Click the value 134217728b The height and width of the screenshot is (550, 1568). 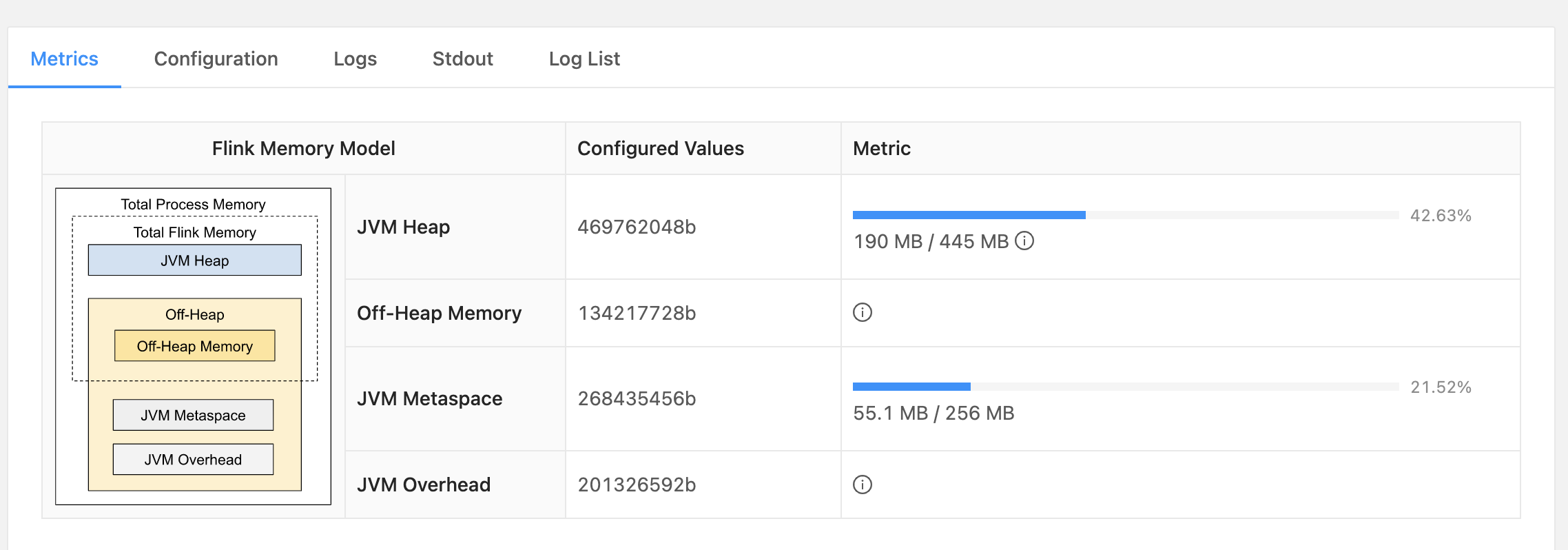tap(637, 313)
